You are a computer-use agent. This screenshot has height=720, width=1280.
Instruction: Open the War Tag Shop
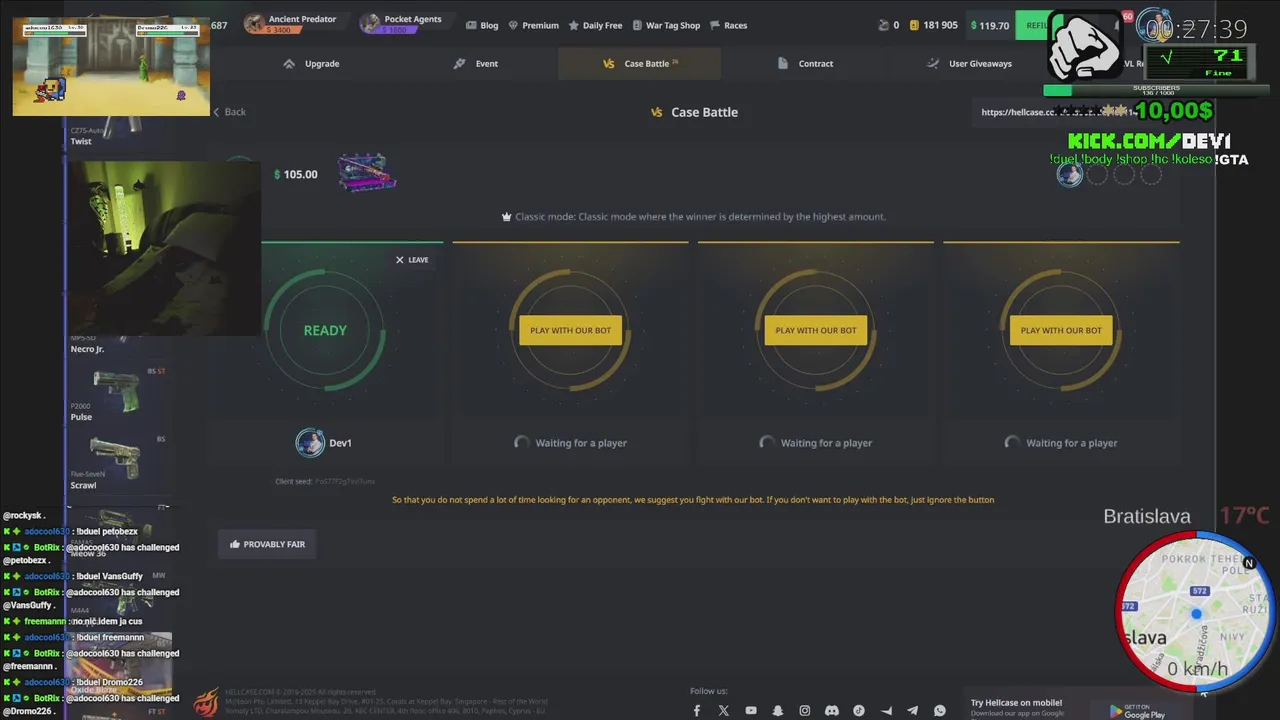click(x=665, y=25)
